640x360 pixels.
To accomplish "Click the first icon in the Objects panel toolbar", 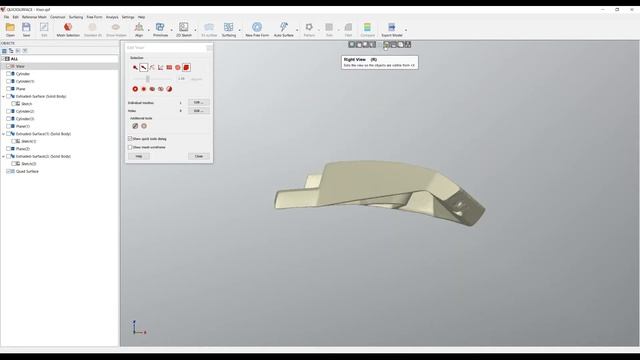I will [x=4, y=51].
